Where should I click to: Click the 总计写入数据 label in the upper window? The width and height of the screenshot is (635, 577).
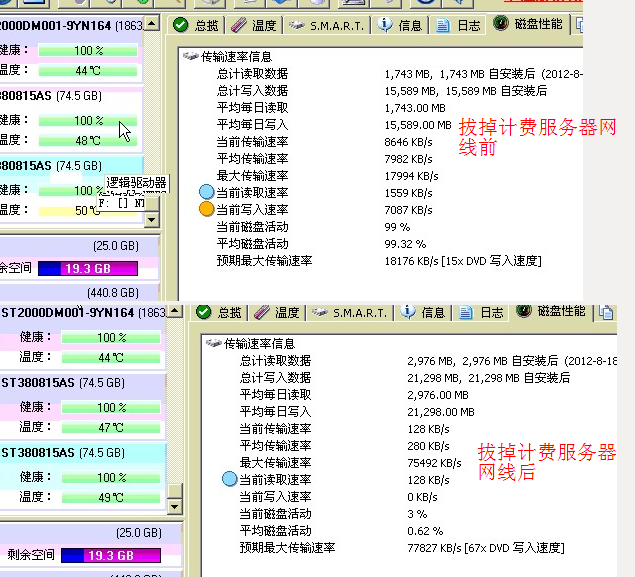coord(252,91)
